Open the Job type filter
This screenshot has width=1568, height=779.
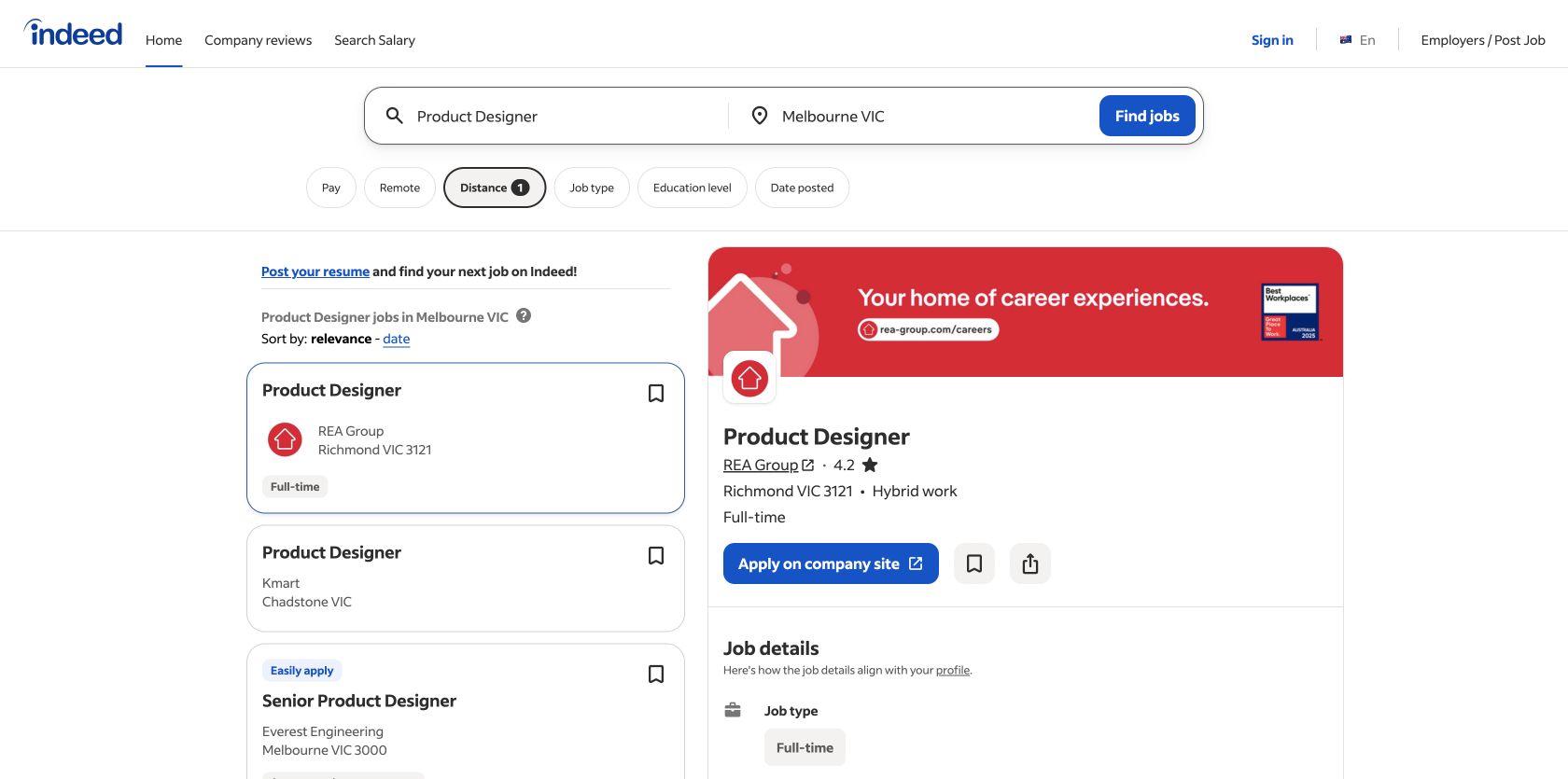pyautogui.click(x=592, y=188)
